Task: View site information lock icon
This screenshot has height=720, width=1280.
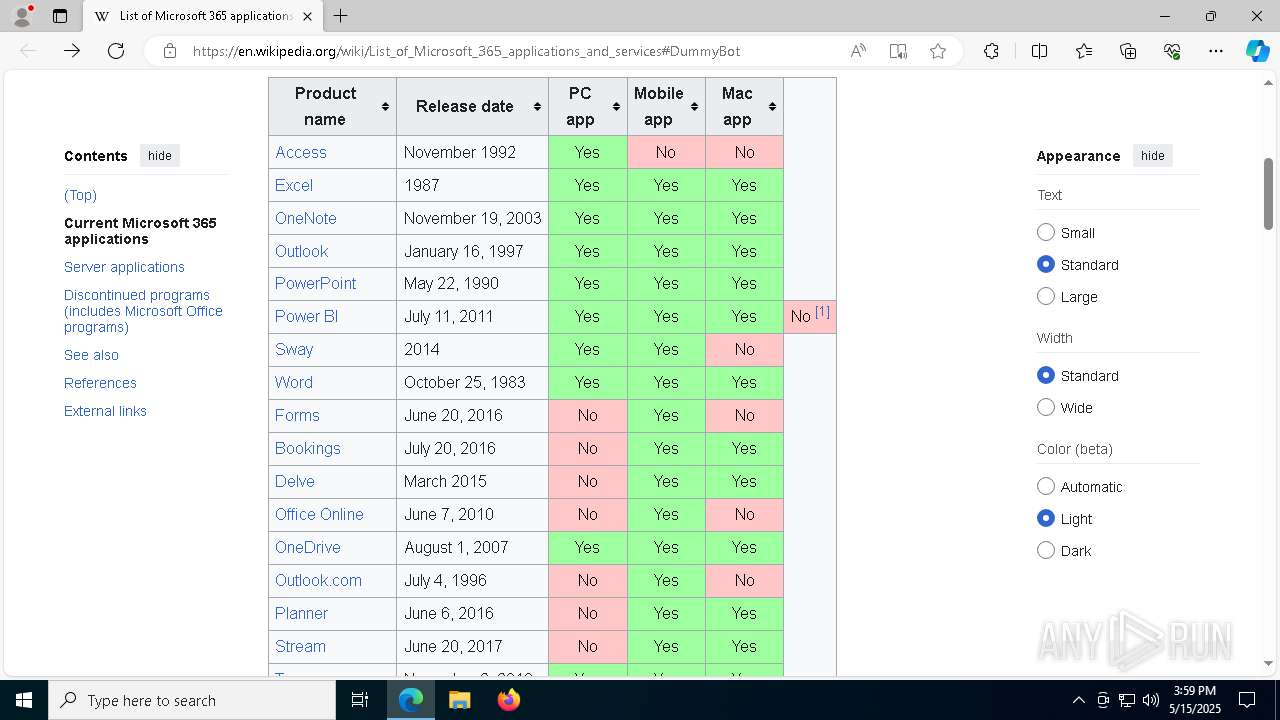Action: coord(170,51)
